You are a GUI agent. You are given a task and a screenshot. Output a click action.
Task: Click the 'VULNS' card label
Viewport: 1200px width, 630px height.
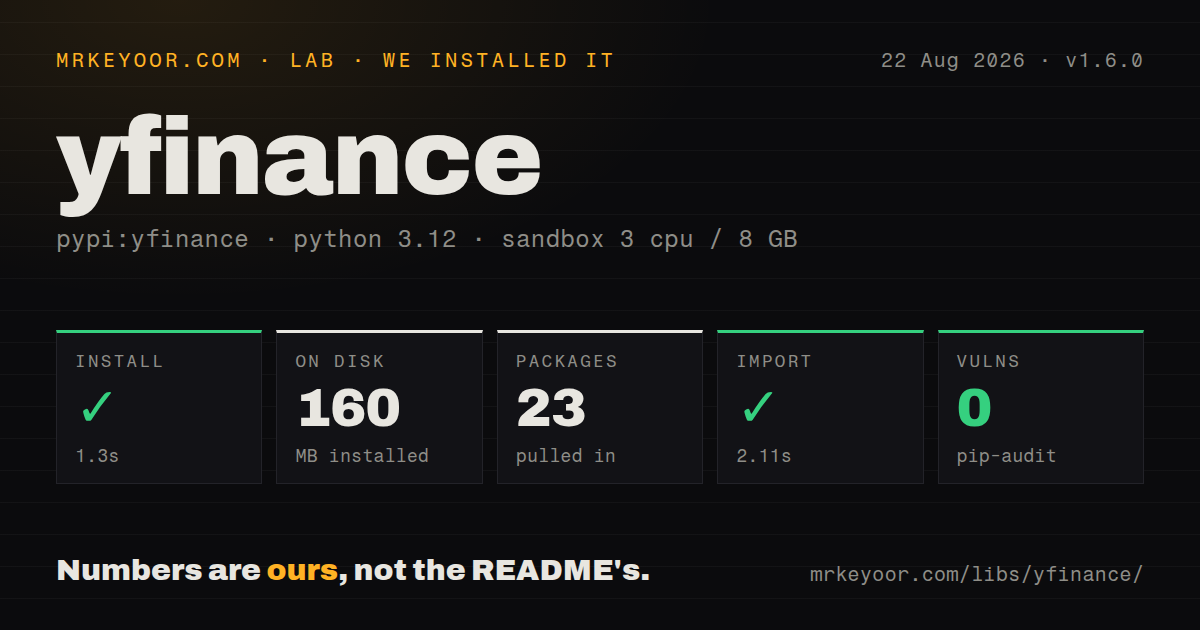988,362
